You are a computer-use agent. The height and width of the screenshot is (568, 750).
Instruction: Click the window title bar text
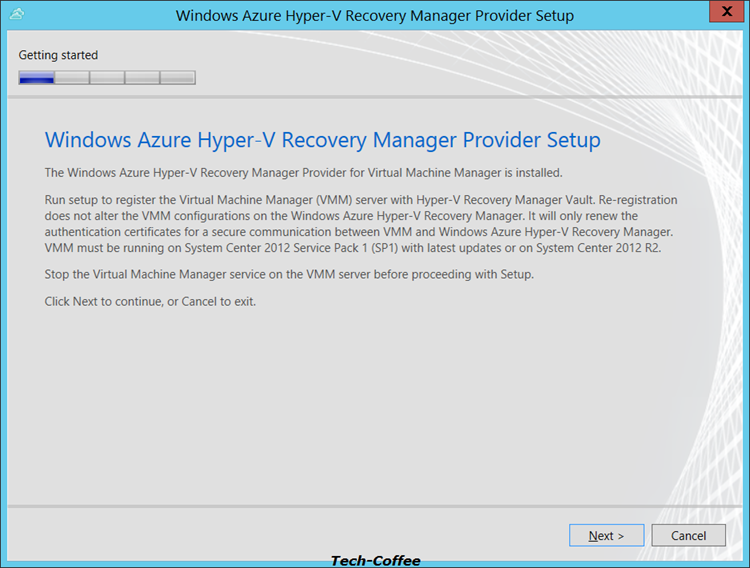click(x=375, y=15)
